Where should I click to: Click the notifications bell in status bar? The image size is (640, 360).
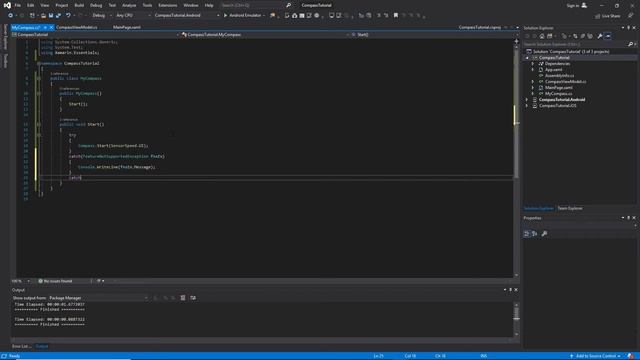[631, 356]
